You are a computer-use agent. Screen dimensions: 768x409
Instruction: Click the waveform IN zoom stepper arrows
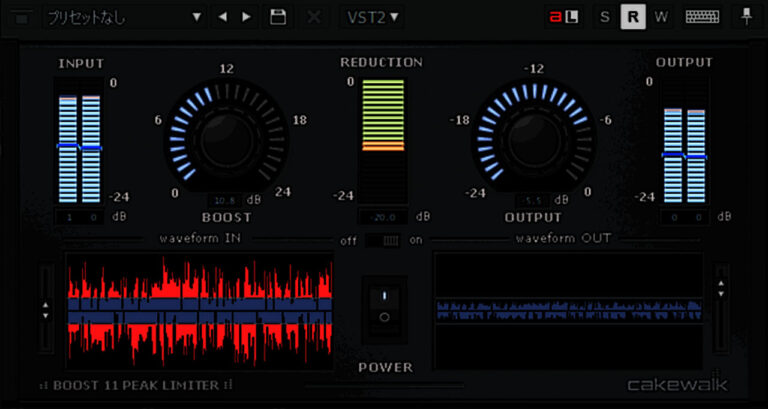tap(45, 309)
